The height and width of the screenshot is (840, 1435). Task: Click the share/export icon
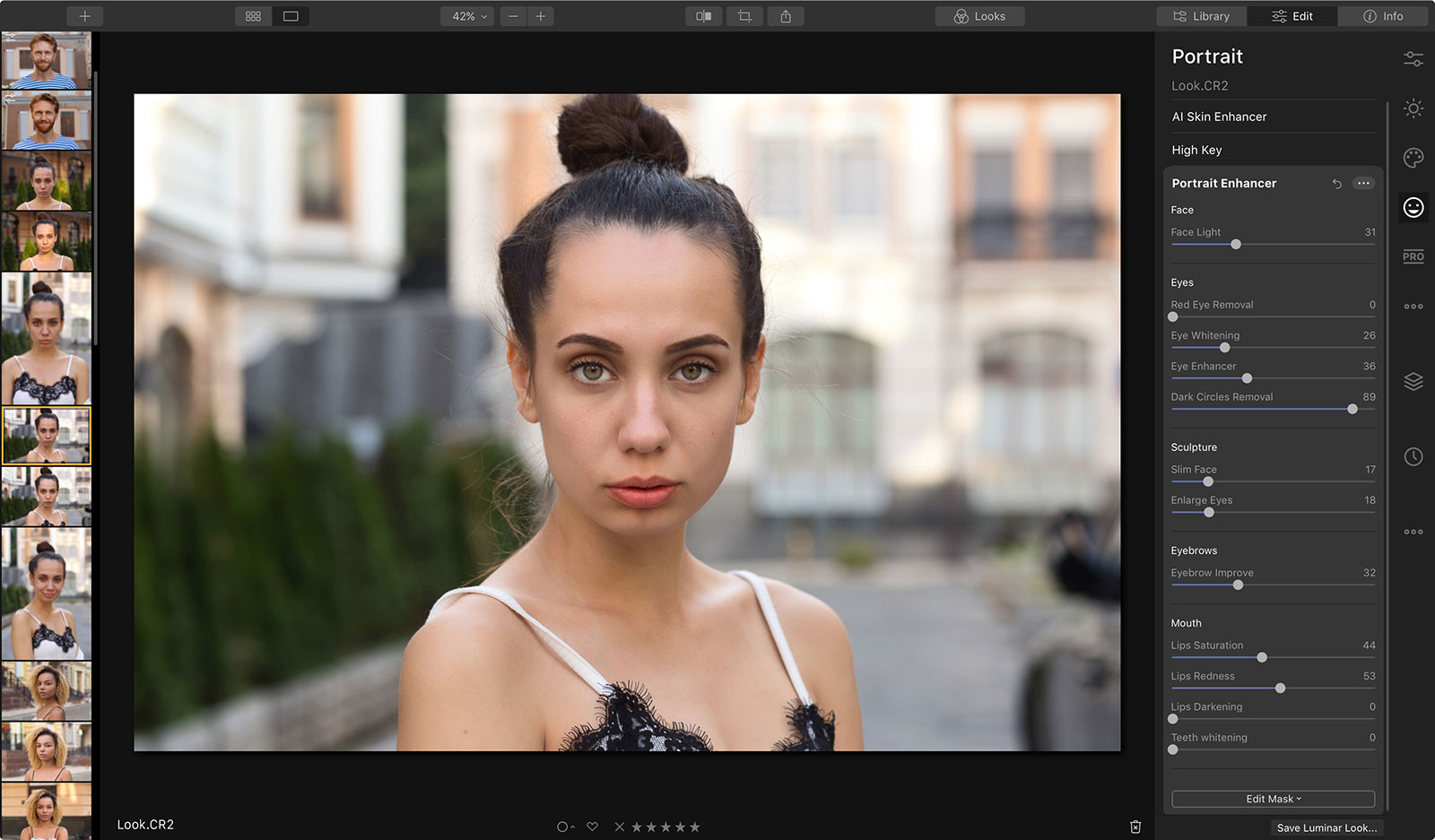[x=786, y=16]
